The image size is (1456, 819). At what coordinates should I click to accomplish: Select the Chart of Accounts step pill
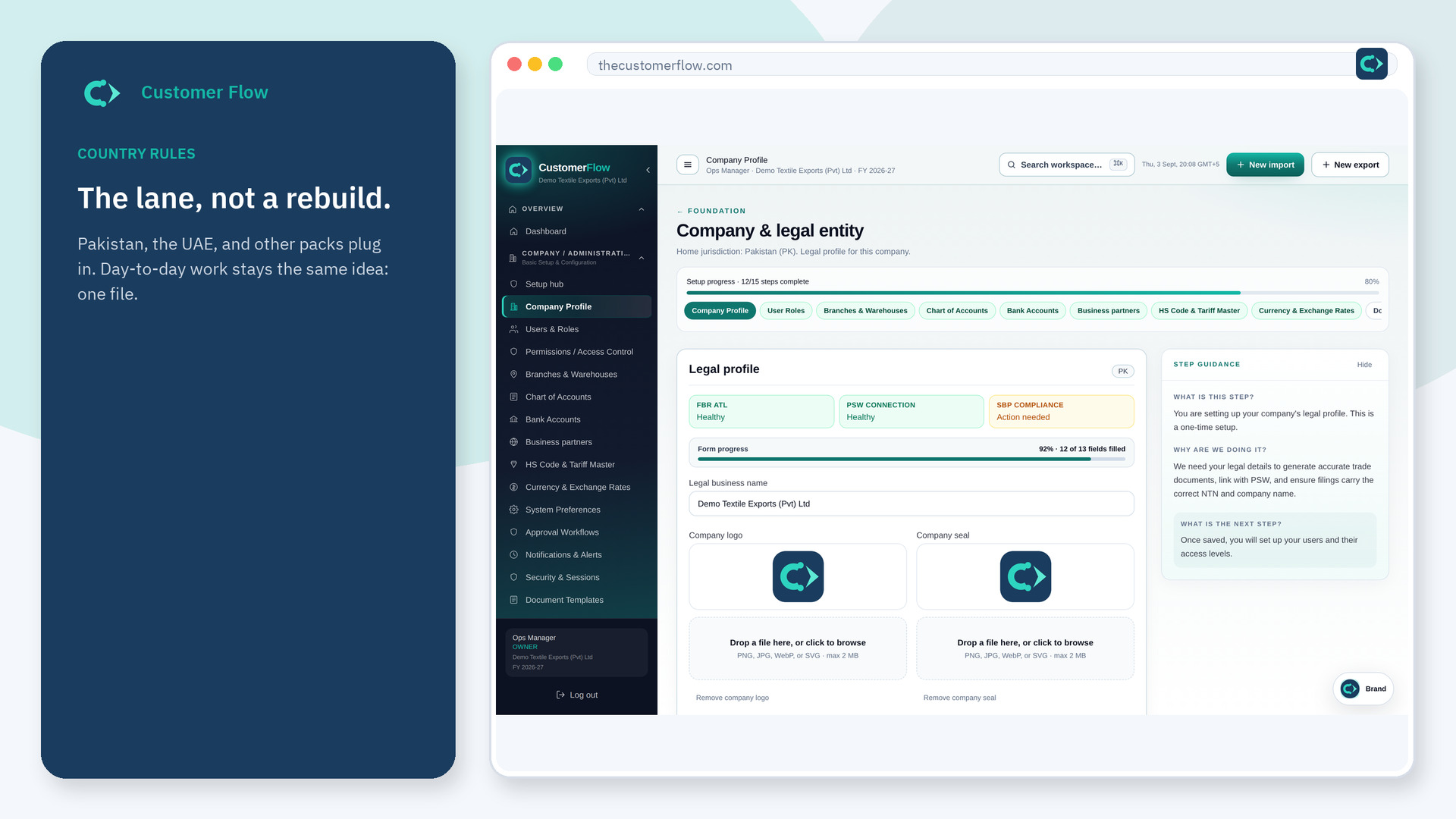coord(957,311)
